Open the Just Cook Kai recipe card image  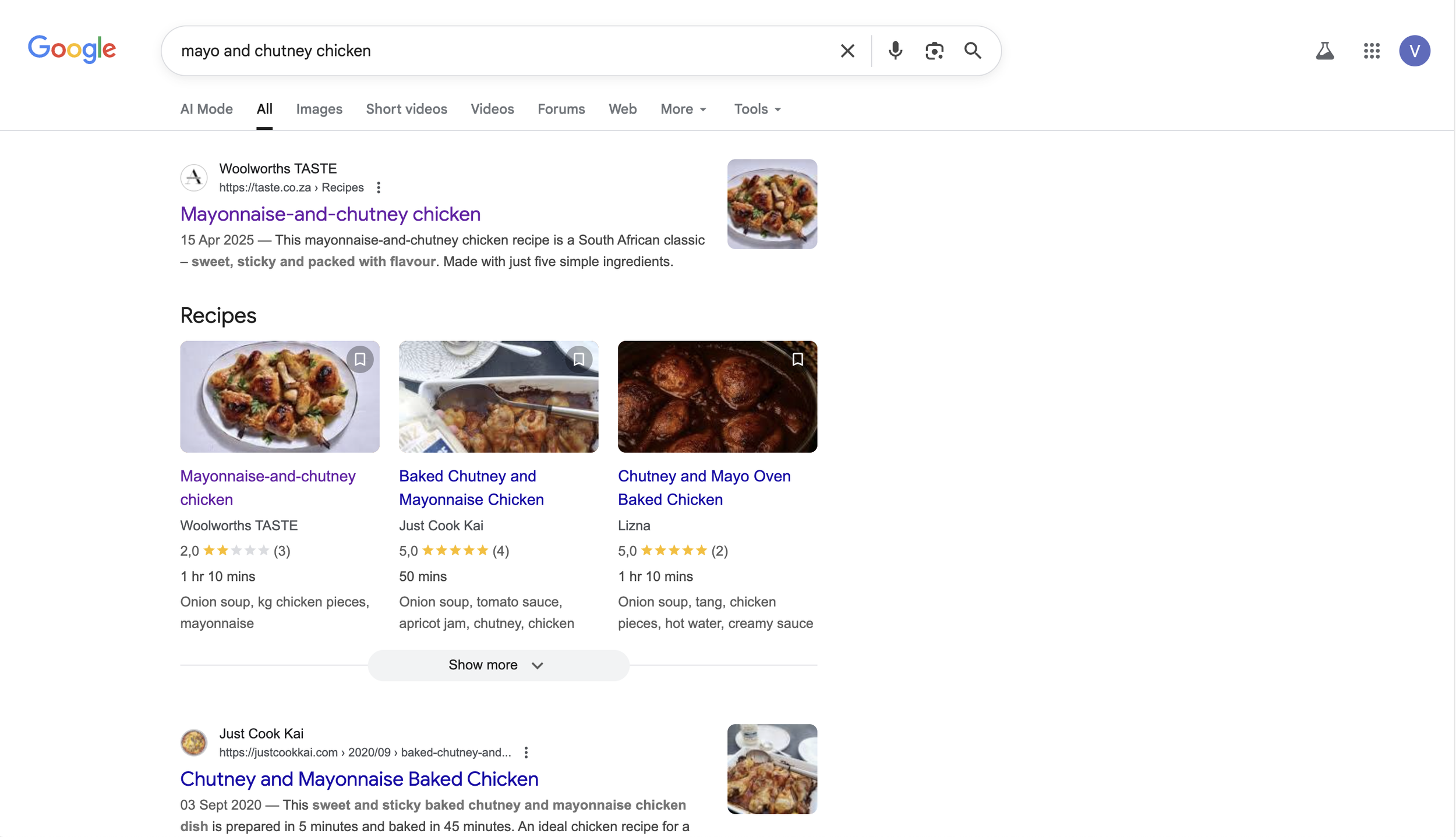click(x=499, y=397)
